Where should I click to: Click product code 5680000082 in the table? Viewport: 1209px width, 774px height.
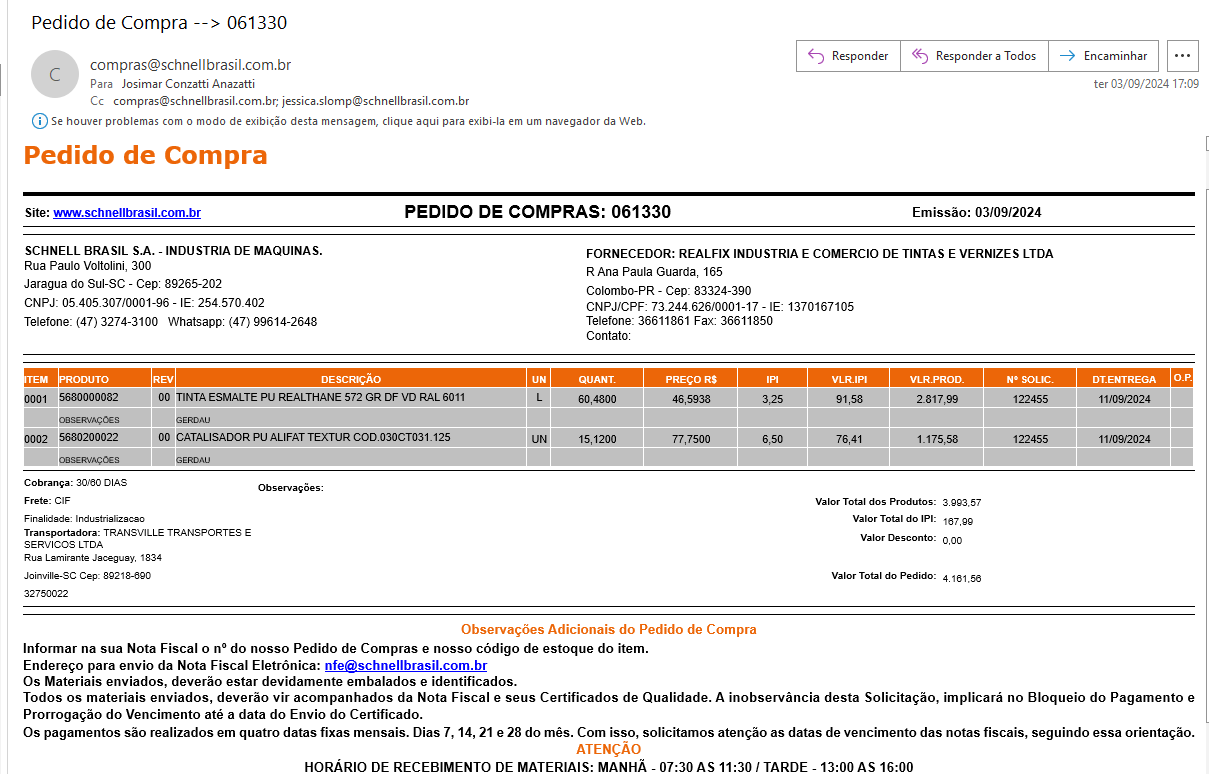[x=89, y=398]
